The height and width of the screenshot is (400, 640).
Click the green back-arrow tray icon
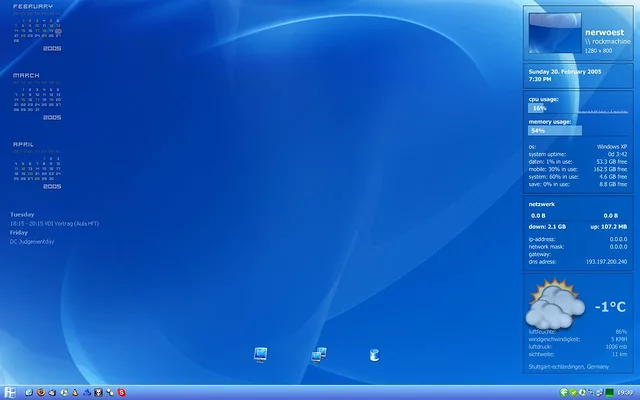pyautogui.click(x=564, y=392)
